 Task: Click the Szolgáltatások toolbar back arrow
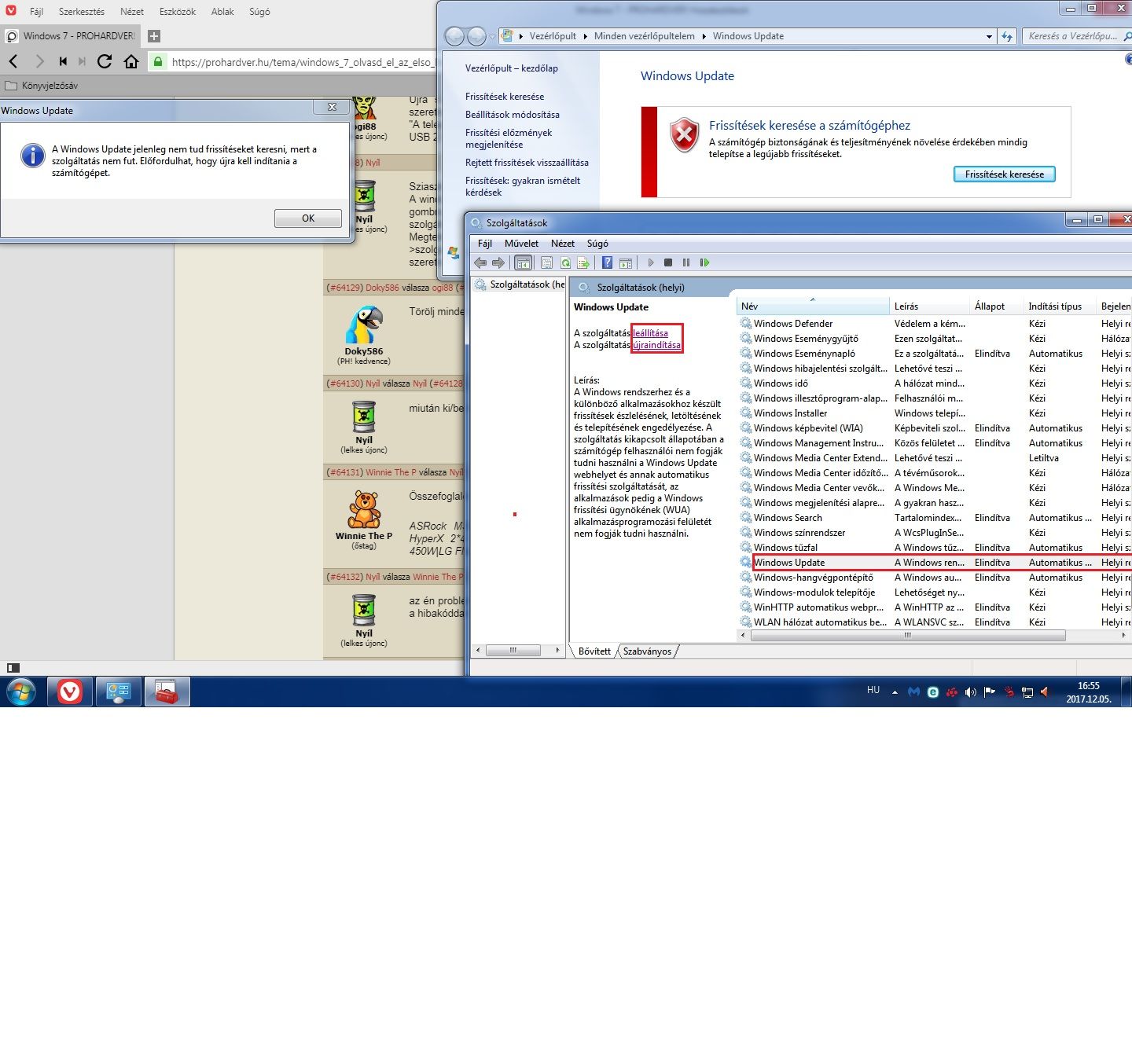(480, 262)
